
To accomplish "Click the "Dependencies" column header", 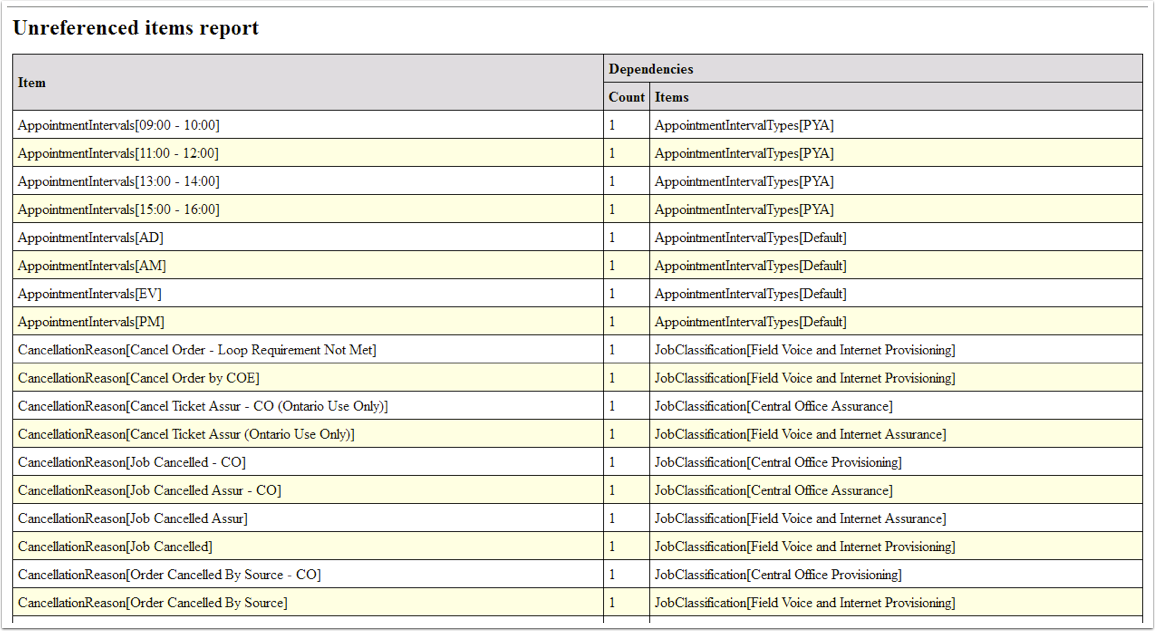I will [x=650, y=69].
